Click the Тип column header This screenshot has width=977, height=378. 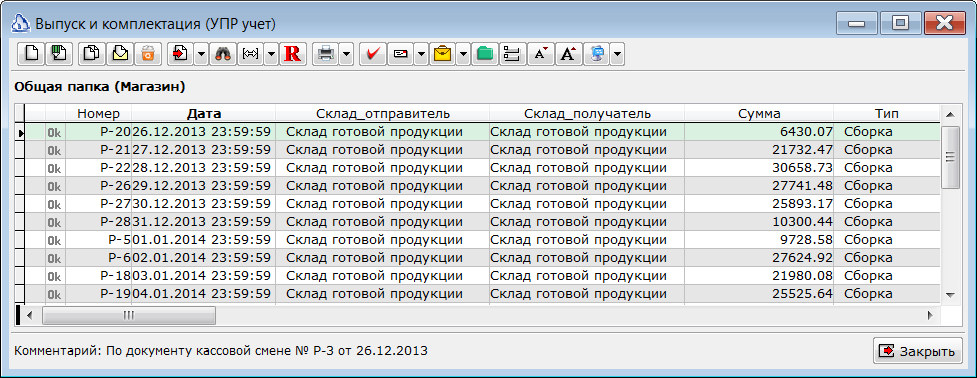886,113
